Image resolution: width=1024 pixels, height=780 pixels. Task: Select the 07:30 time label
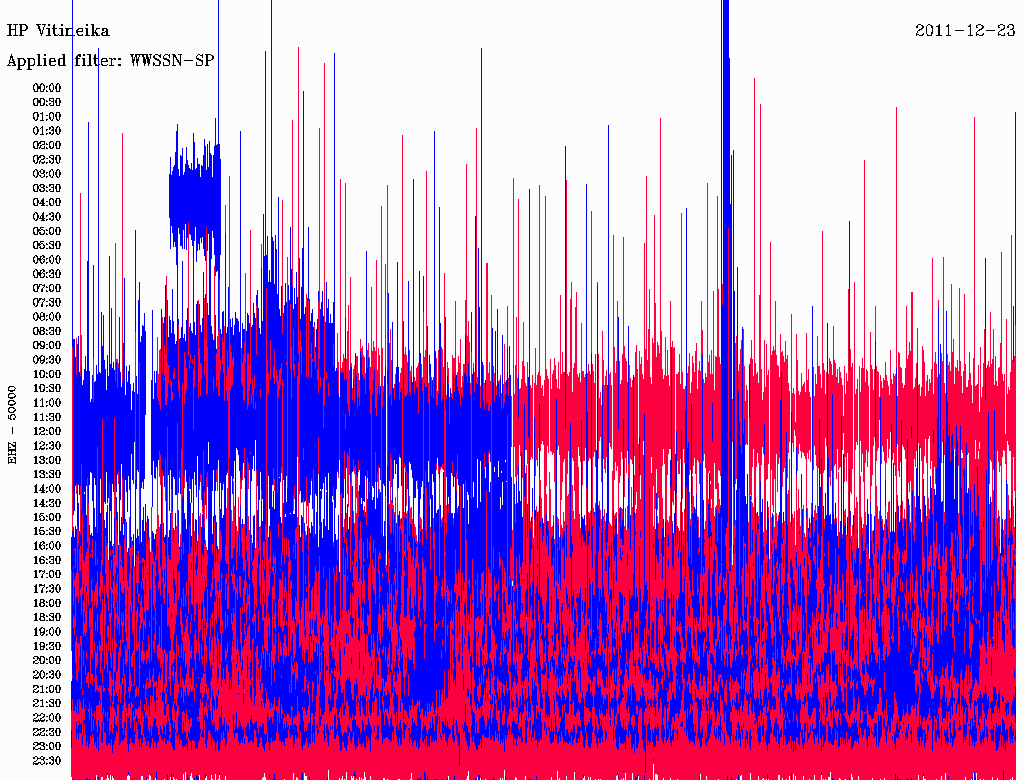click(47, 302)
